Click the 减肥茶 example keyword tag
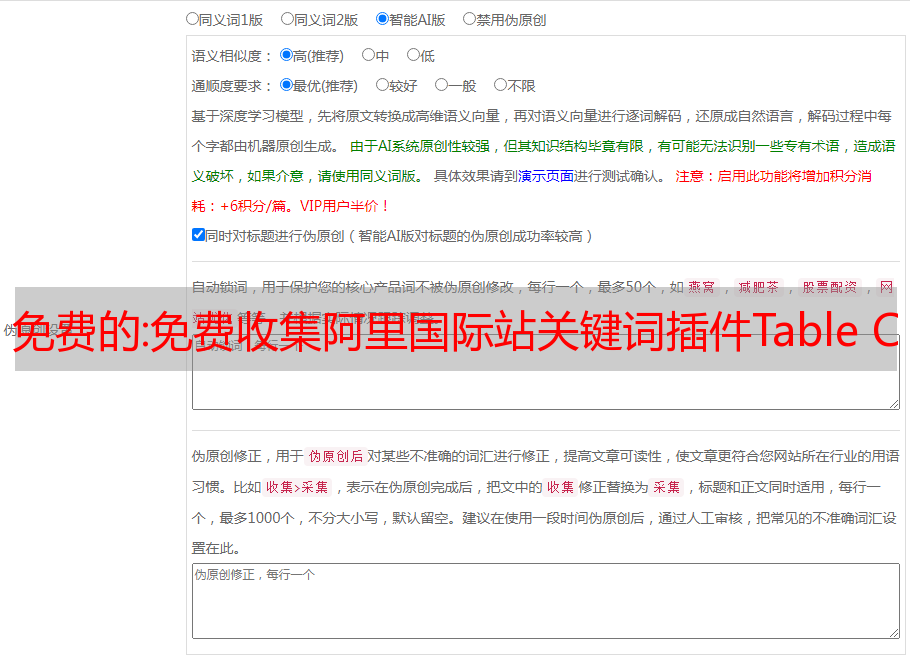This screenshot has width=911, height=658. click(758, 287)
